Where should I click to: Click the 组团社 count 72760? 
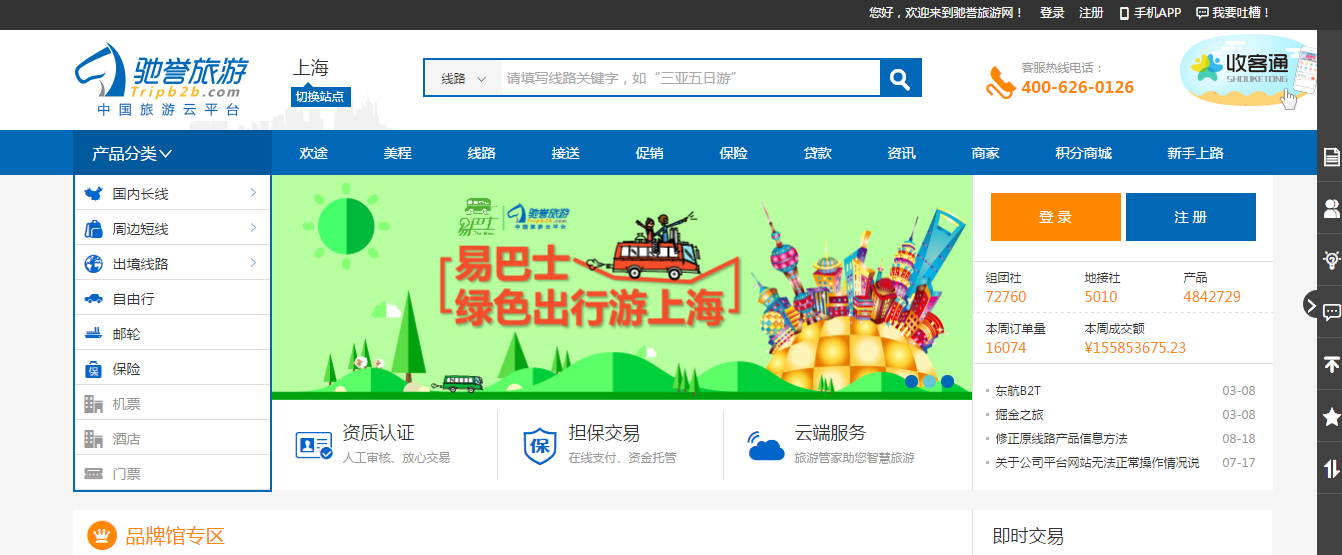(1006, 297)
